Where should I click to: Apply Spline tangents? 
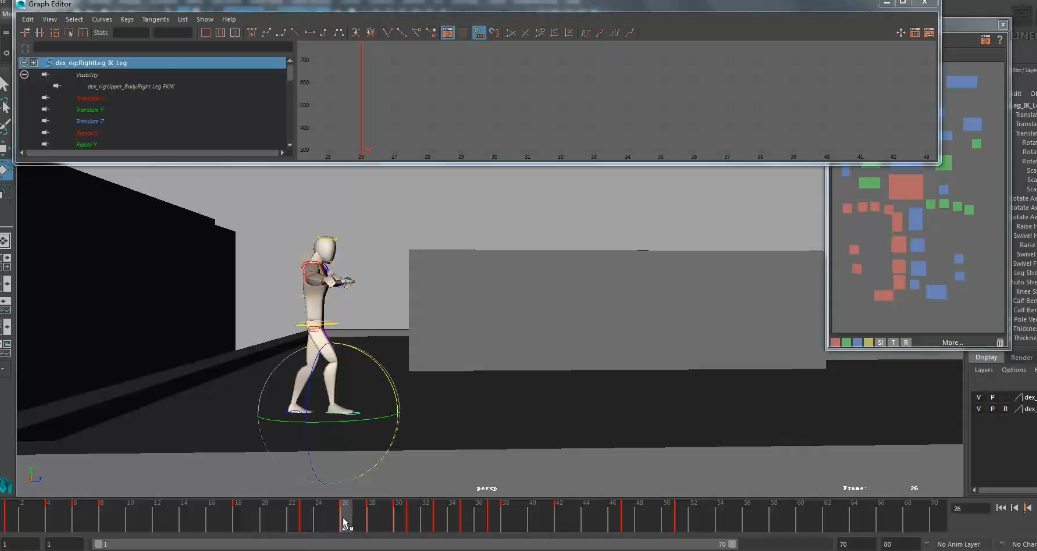pyautogui.click(x=266, y=32)
